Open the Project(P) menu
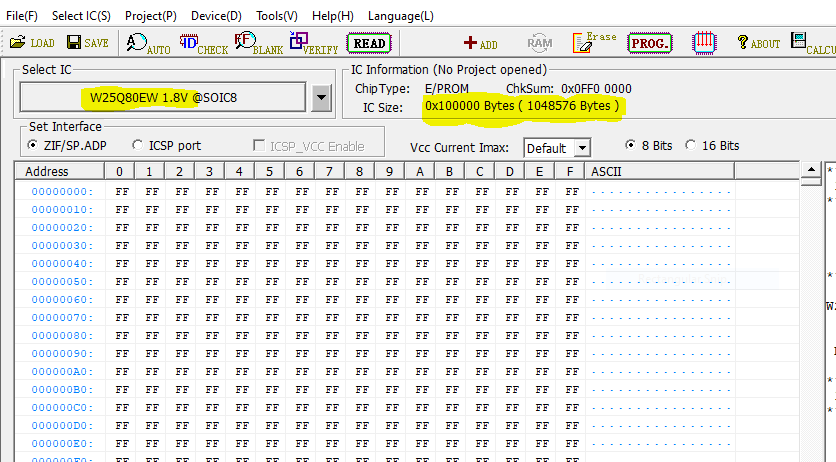The width and height of the screenshot is (836, 462). click(151, 16)
